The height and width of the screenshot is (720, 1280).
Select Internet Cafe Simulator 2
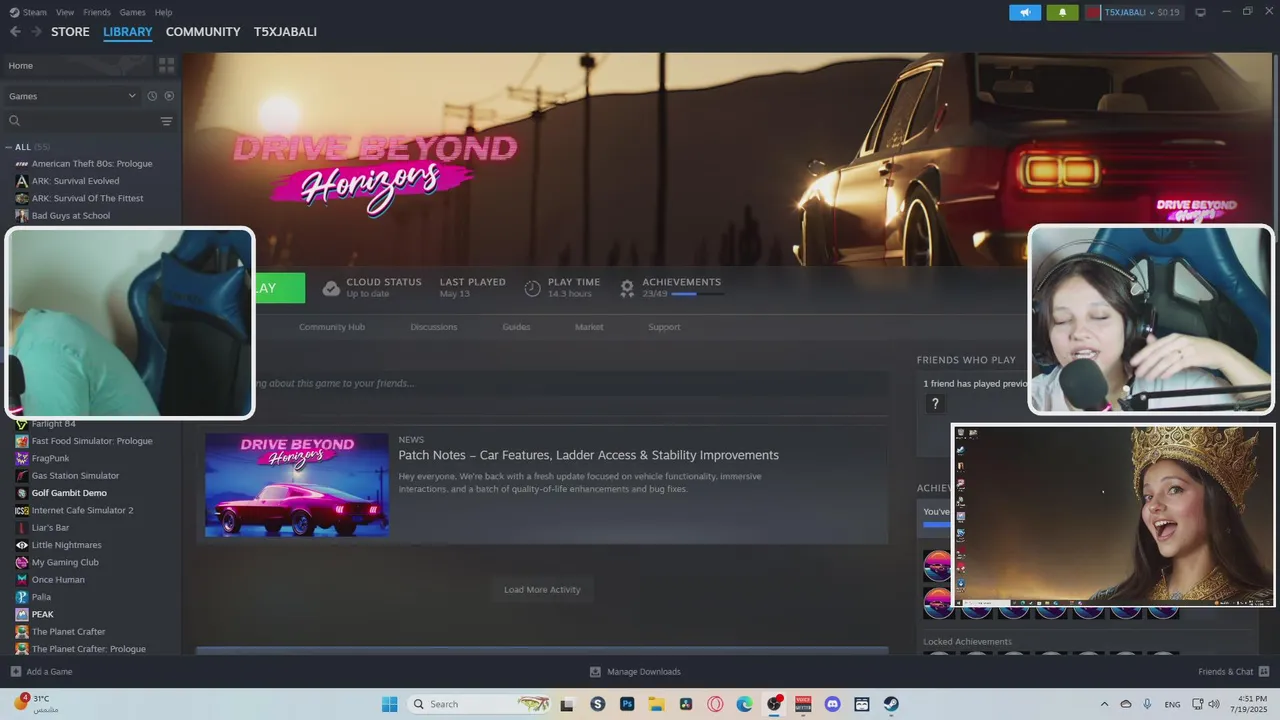pos(82,510)
